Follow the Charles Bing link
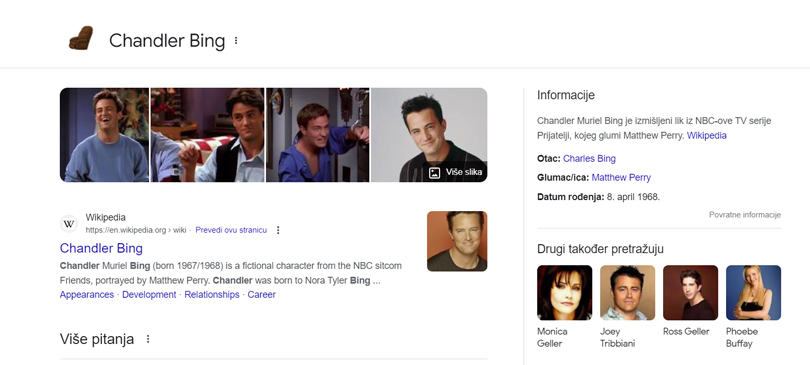 click(x=589, y=158)
